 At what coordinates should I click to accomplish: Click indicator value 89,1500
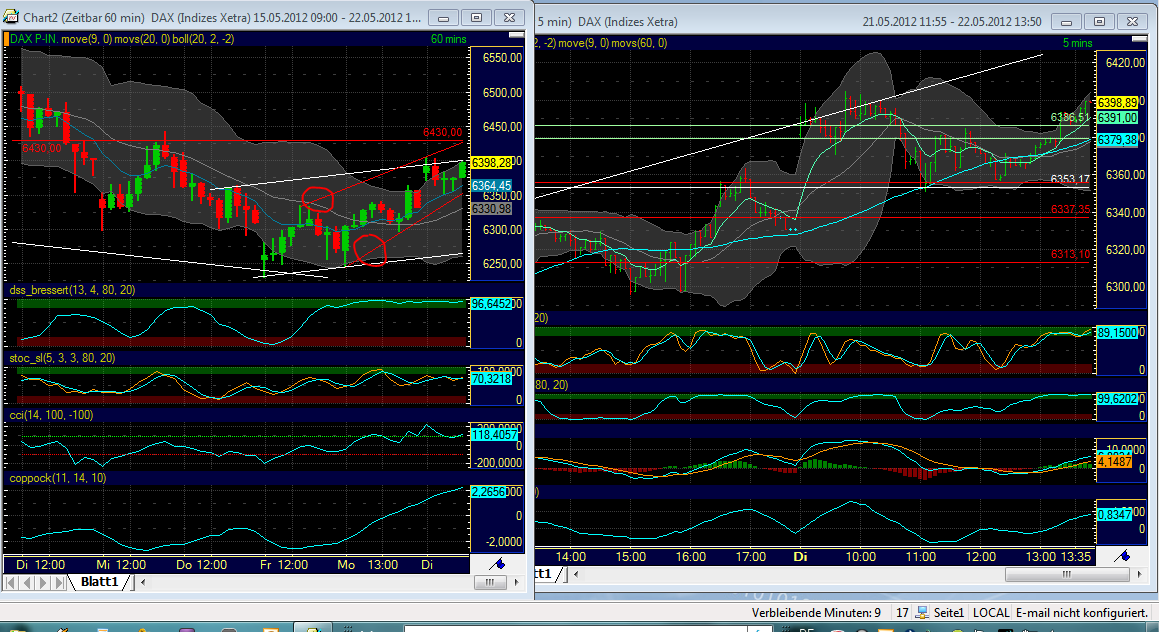[1117, 333]
